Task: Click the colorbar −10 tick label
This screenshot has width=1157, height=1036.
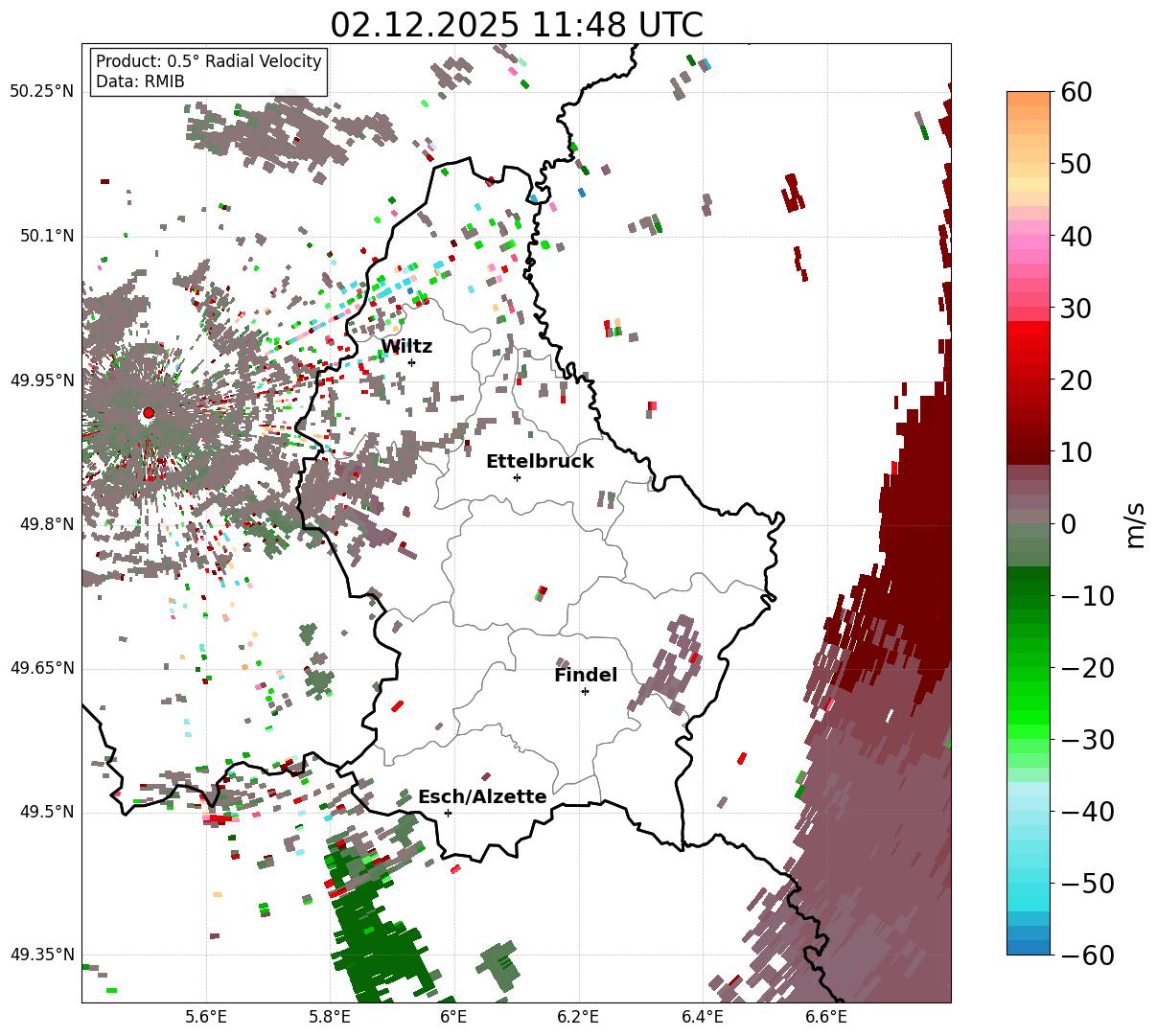Action: click(1087, 596)
